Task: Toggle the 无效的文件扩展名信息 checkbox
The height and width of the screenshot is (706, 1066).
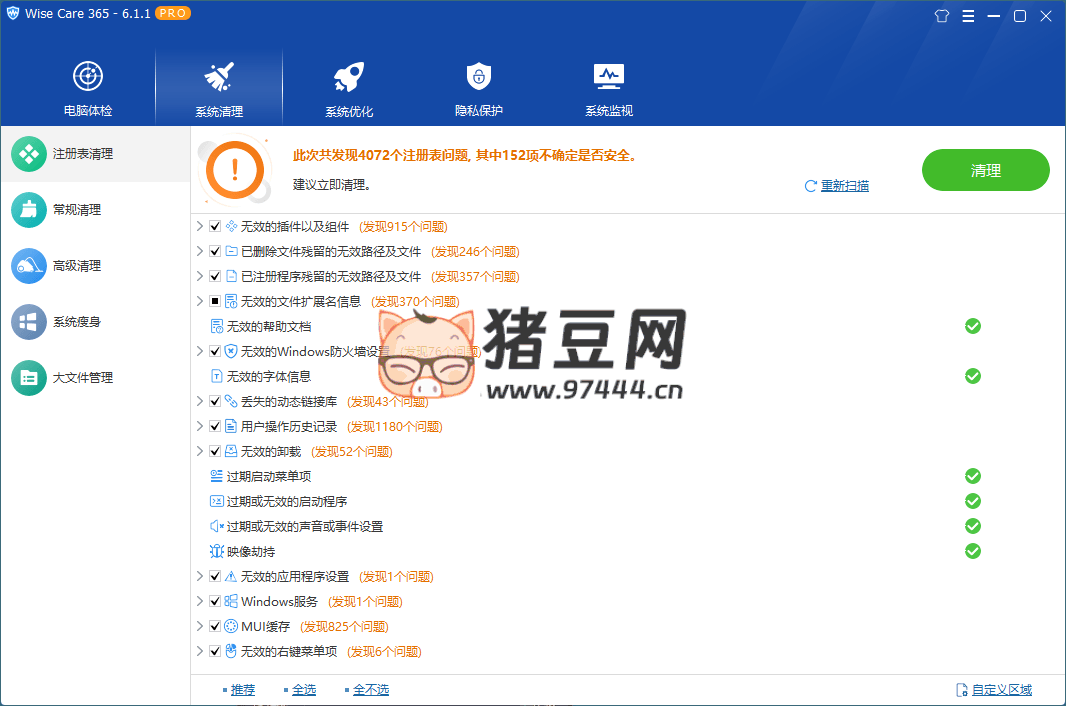Action: pos(215,302)
